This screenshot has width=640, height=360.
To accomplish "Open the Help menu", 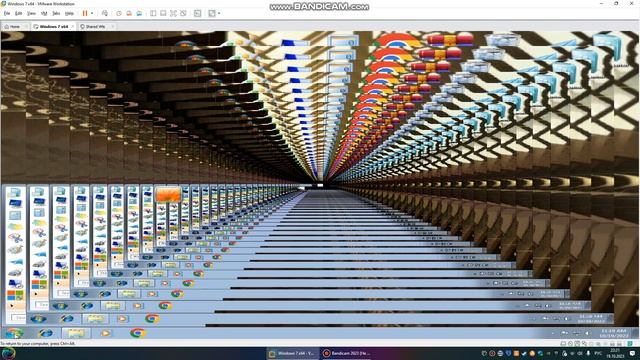I will coord(69,13).
